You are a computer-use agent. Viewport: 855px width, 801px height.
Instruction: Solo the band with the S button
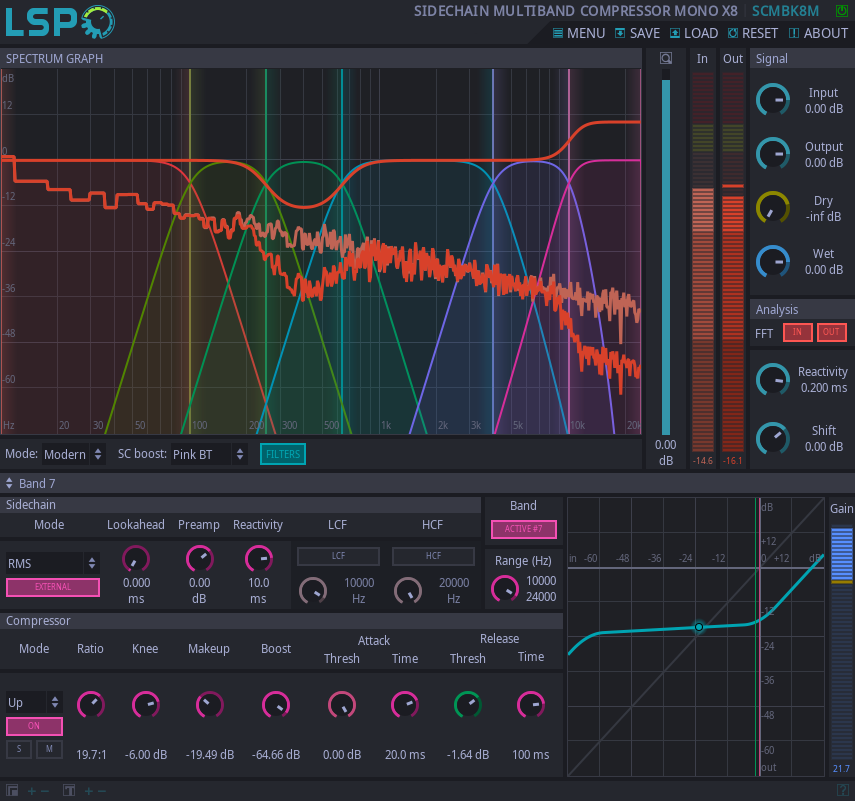pos(19,750)
